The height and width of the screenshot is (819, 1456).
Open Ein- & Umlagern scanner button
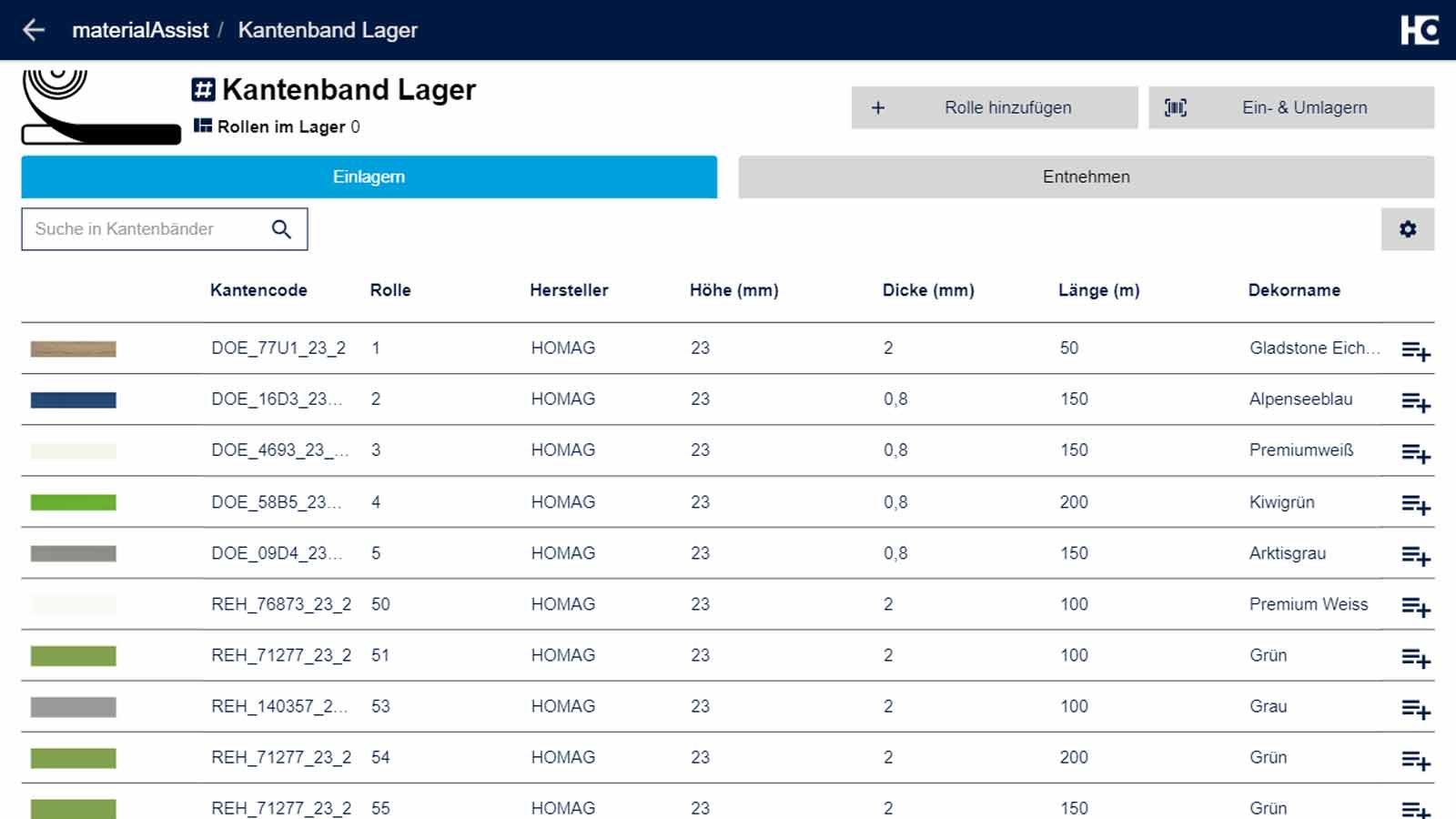coord(1290,107)
